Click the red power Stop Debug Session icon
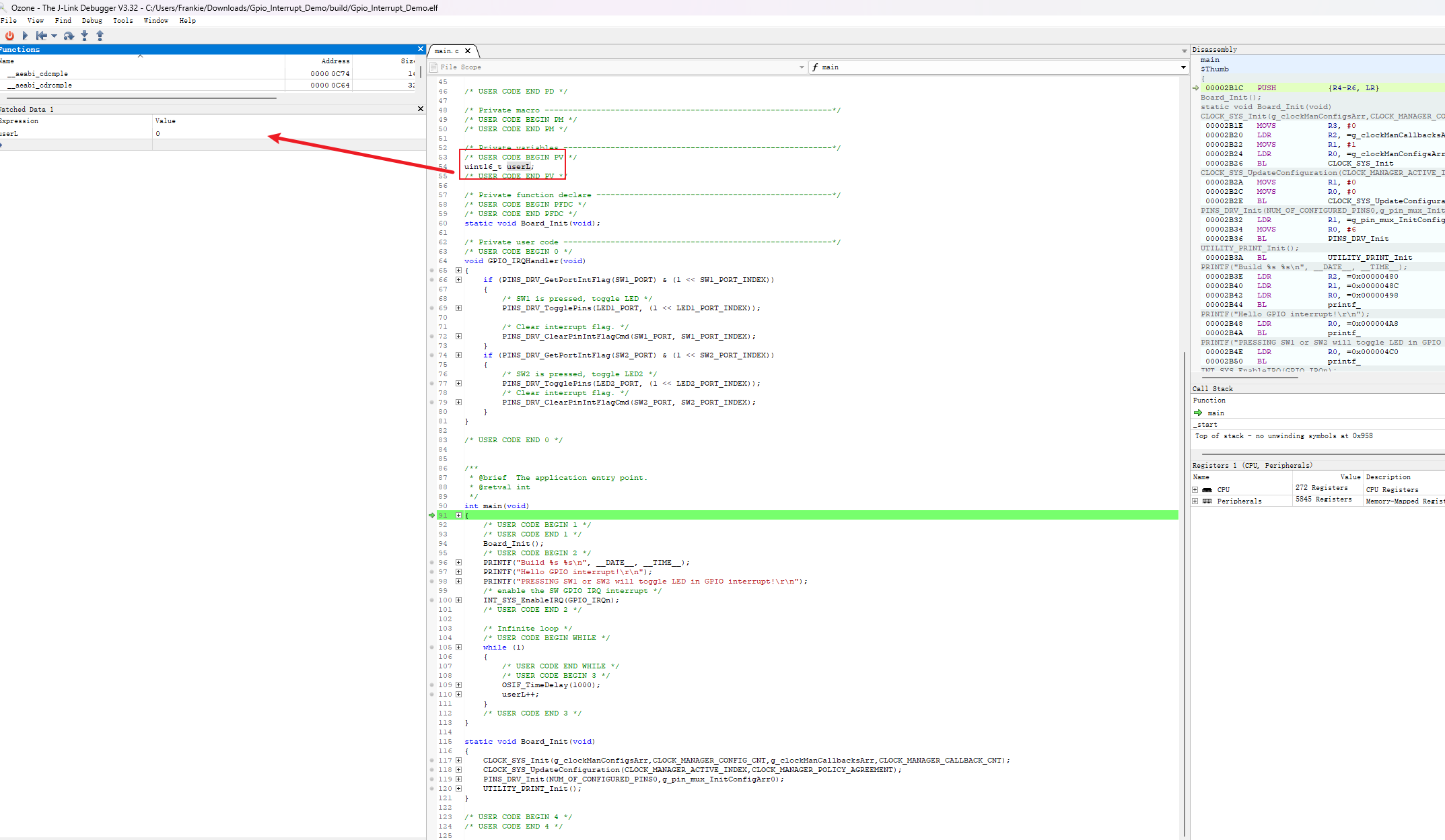The image size is (1445, 840). pos(9,36)
